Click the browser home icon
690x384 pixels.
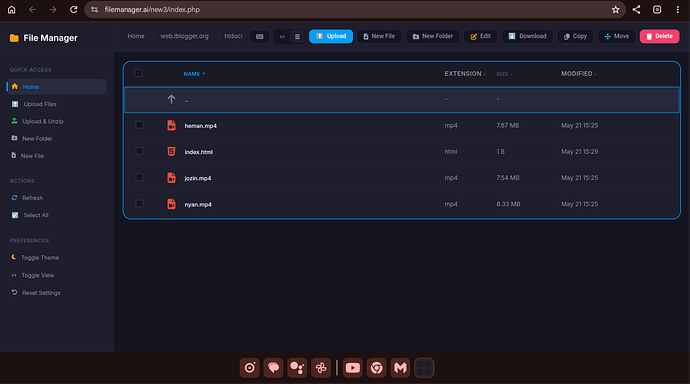point(11,10)
